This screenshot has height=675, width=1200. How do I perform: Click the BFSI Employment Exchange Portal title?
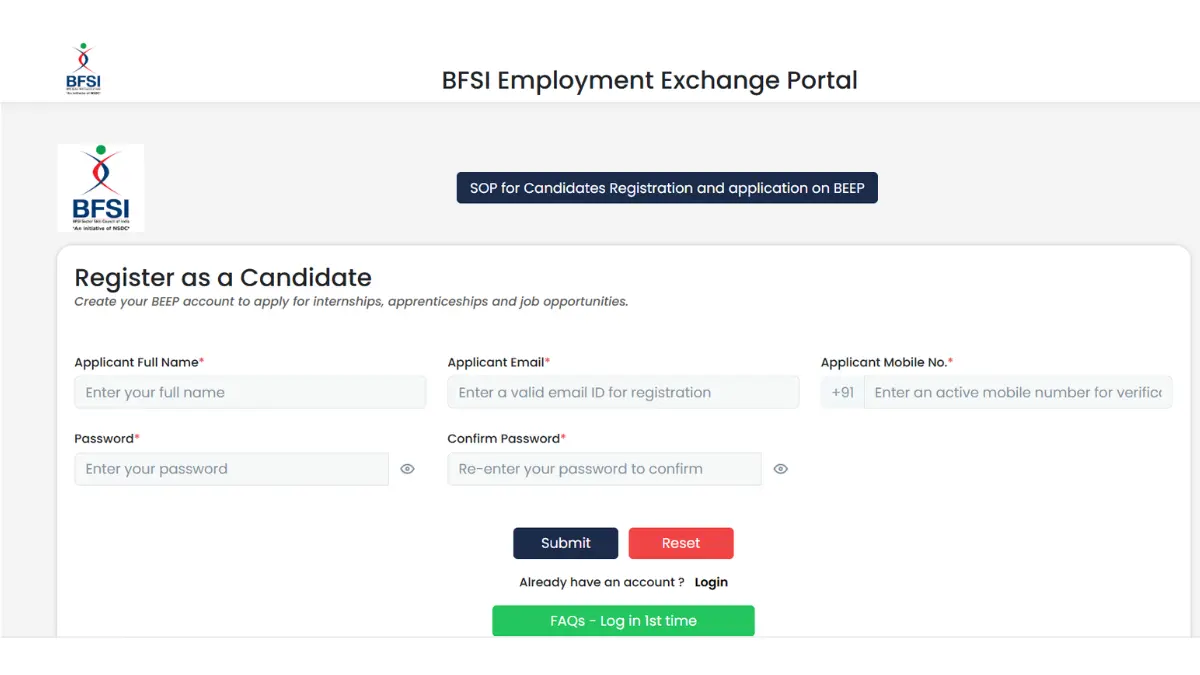coord(650,80)
